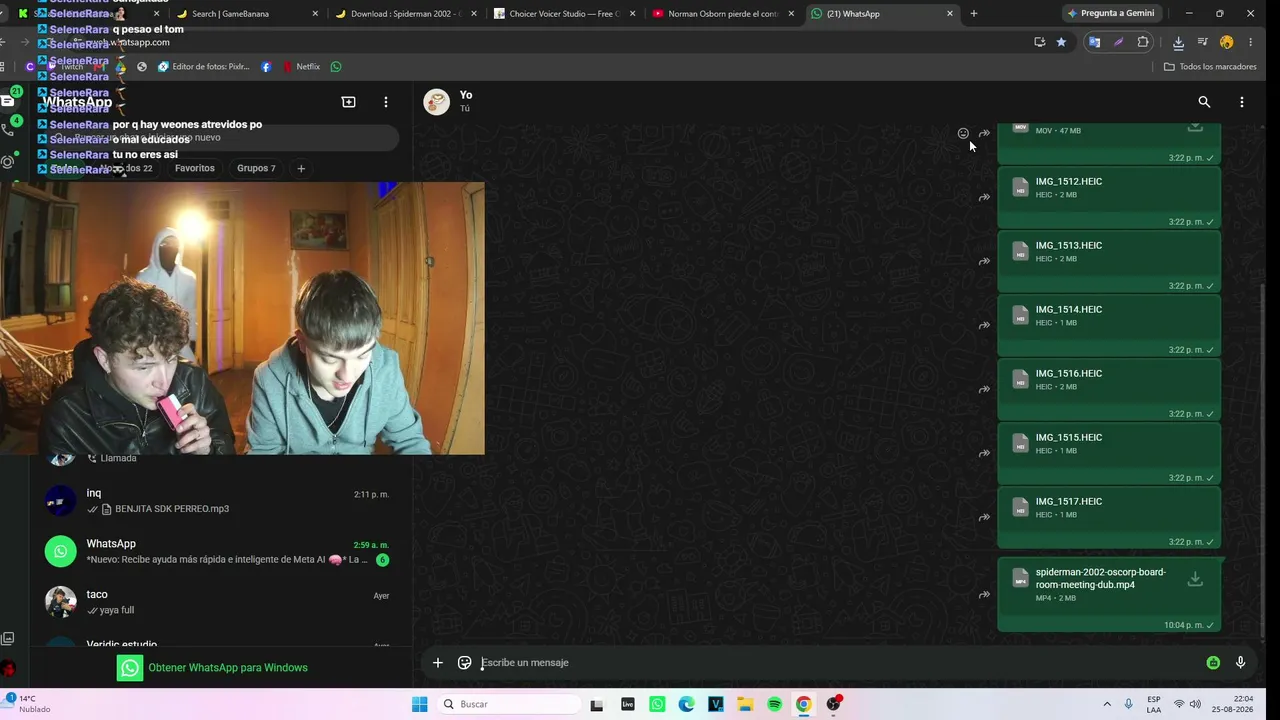Open the WhatsApp app from the taskbar

657,704
